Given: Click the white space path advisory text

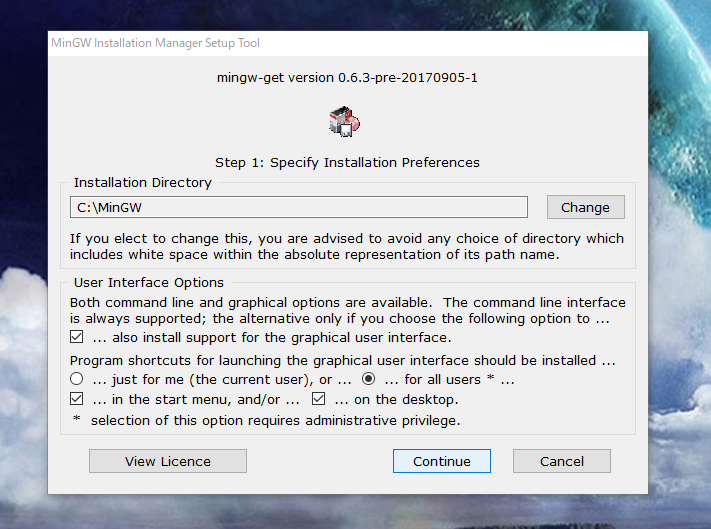Looking at the screenshot, I should [x=347, y=247].
